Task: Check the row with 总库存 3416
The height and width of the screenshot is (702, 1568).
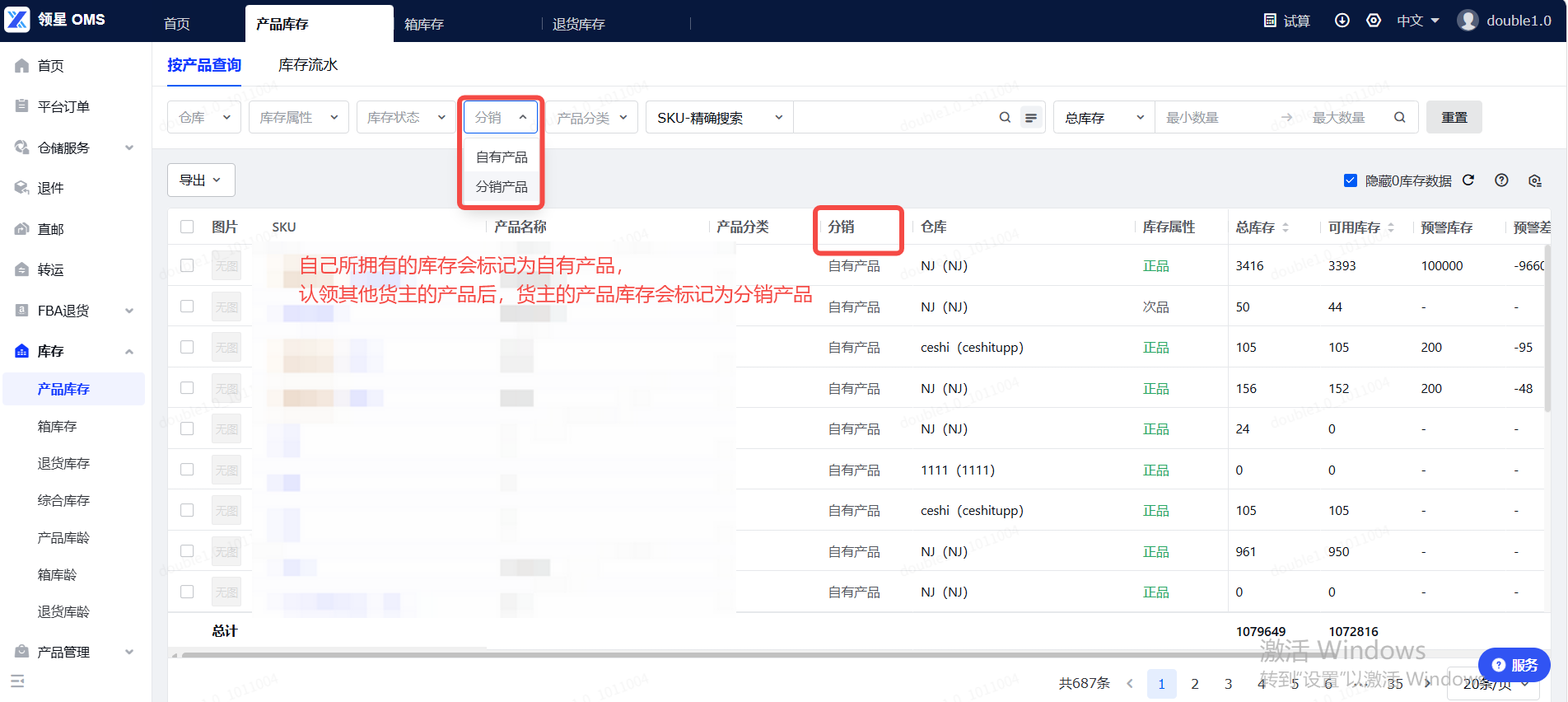Action: click(187, 265)
